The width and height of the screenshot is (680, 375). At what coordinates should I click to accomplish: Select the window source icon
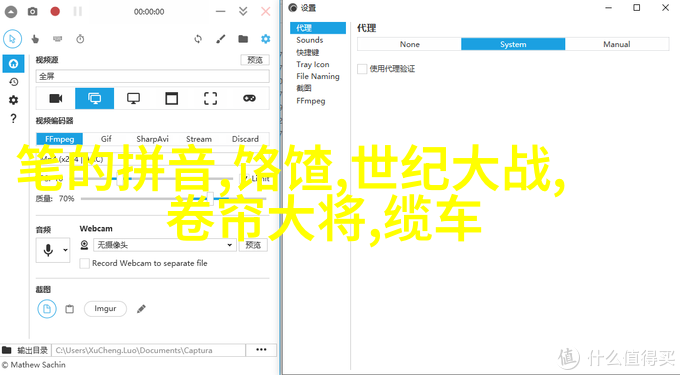[172, 98]
